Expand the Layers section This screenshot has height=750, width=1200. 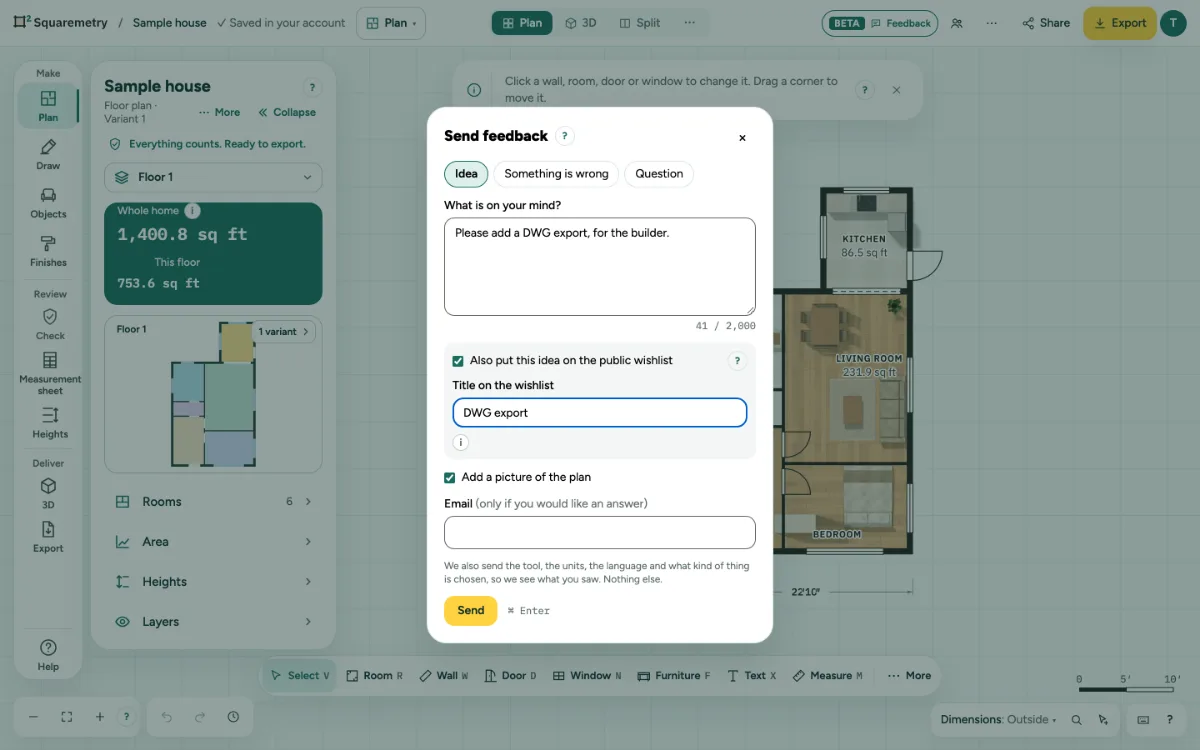[213, 622]
